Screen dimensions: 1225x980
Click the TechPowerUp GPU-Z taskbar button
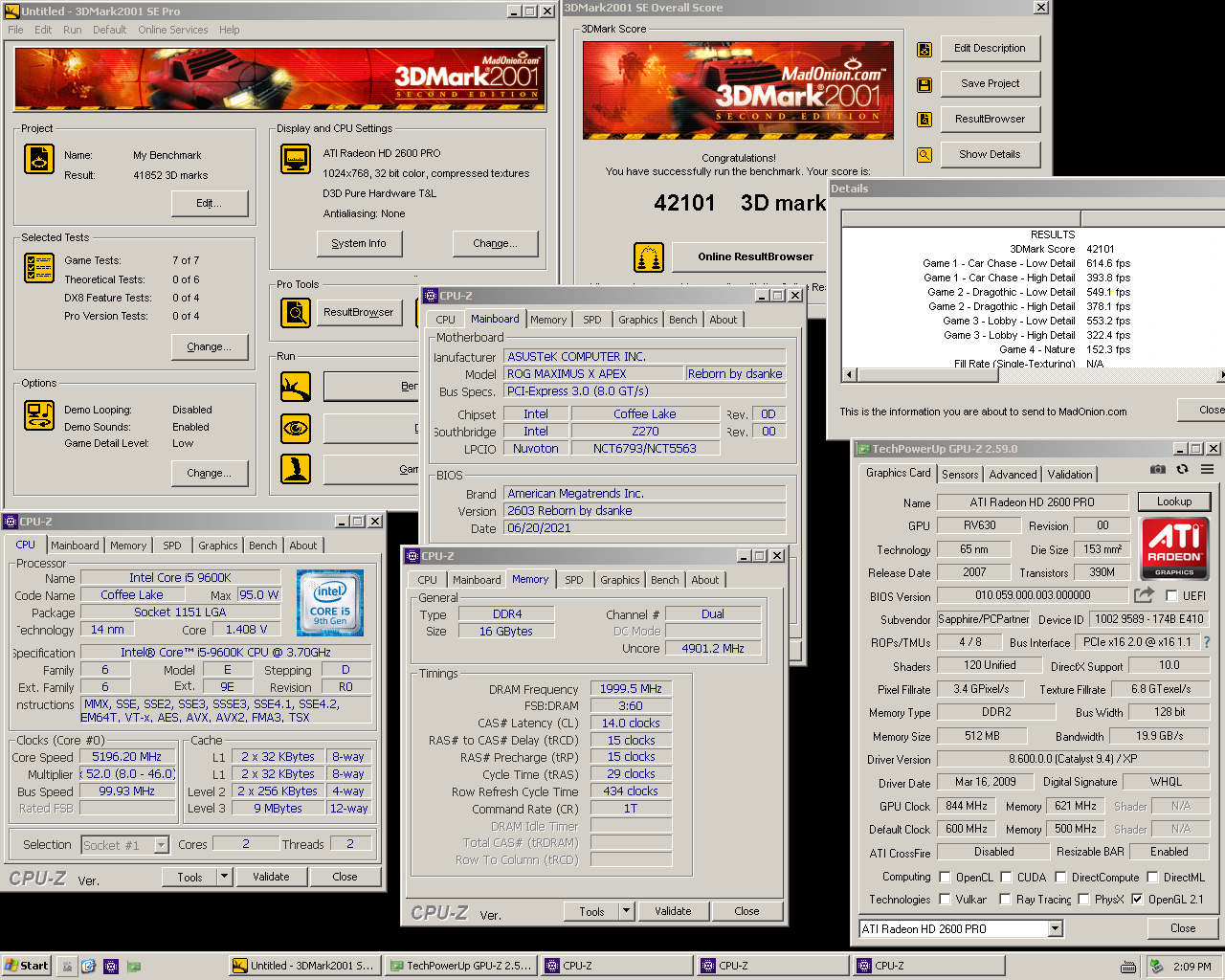point(460,966)
